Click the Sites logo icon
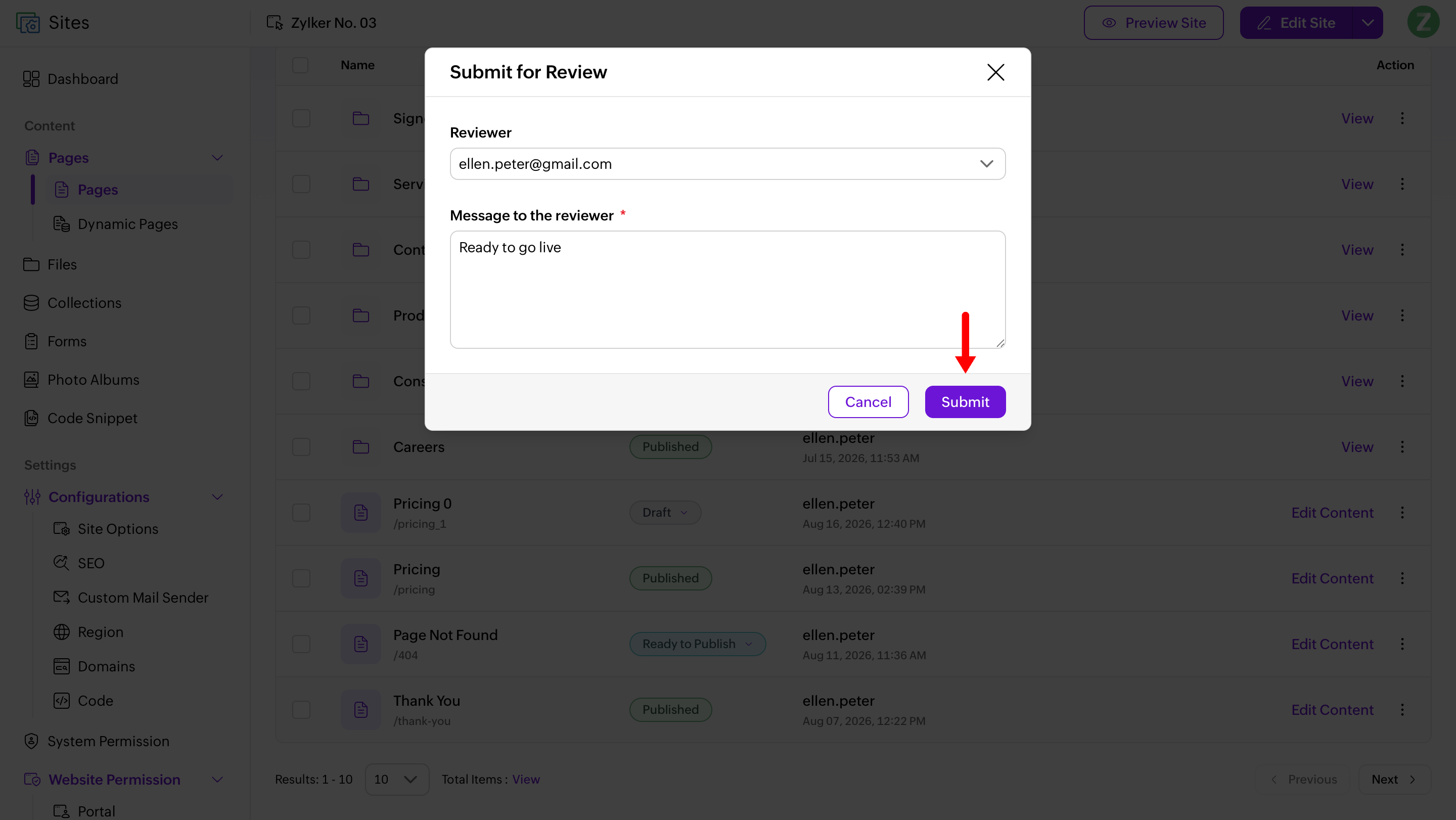The width and height of the screenshot is (1456, 820). (28, 23)
